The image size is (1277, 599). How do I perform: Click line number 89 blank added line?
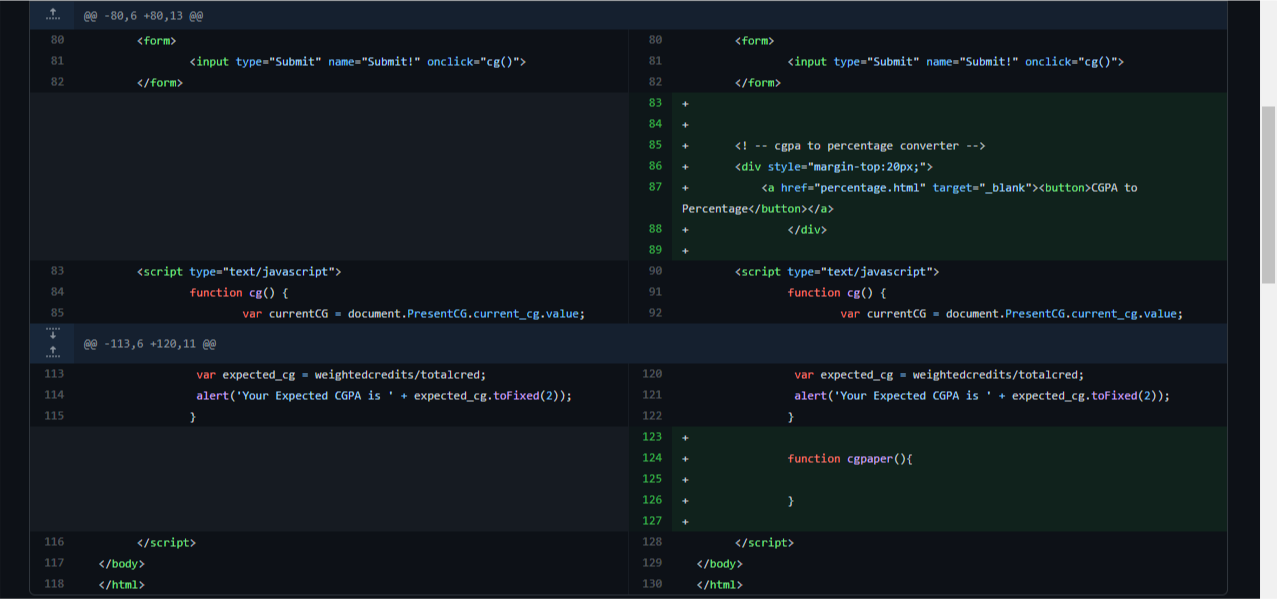pos(655,250)
